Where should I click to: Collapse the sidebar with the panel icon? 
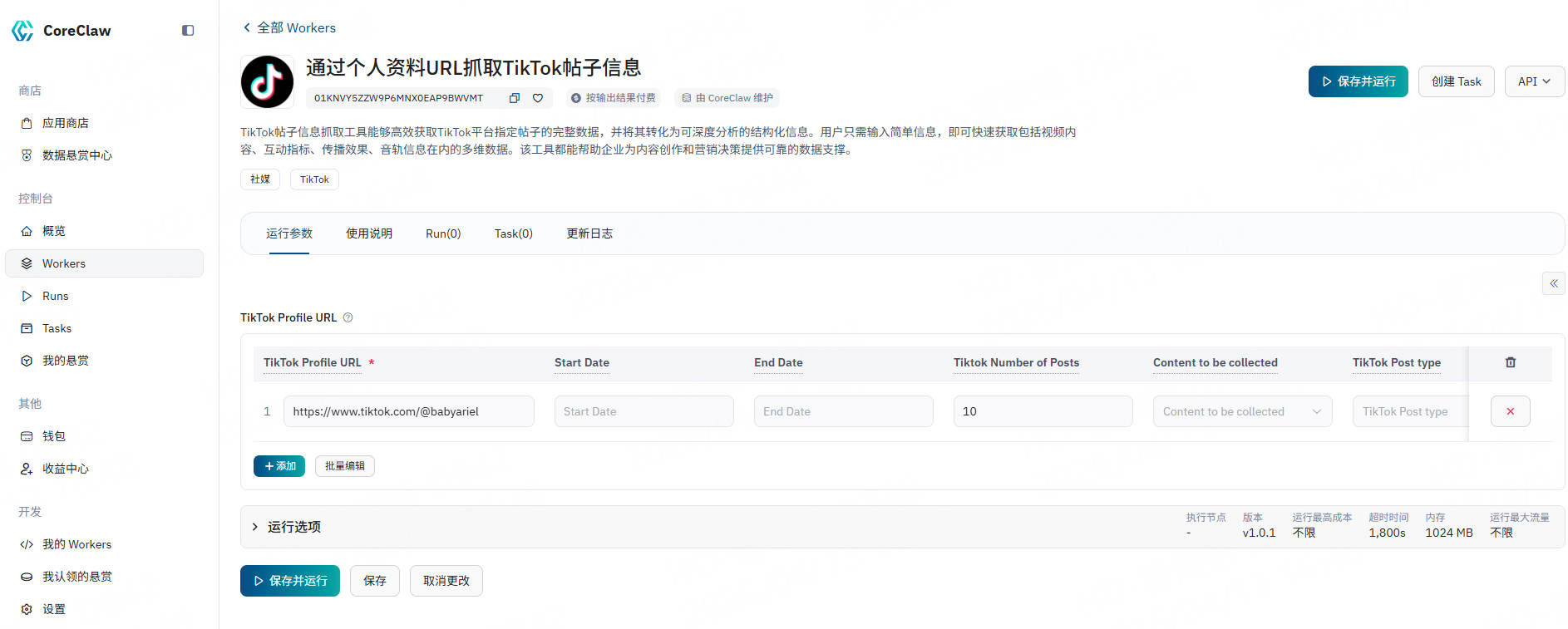188,31
